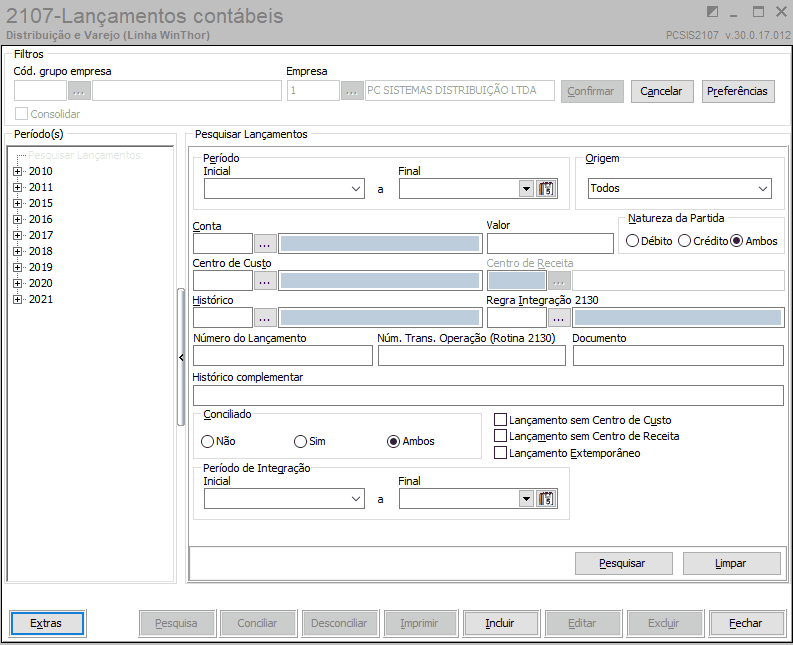Expand the 2016 tree node

[x=18, y=220]
